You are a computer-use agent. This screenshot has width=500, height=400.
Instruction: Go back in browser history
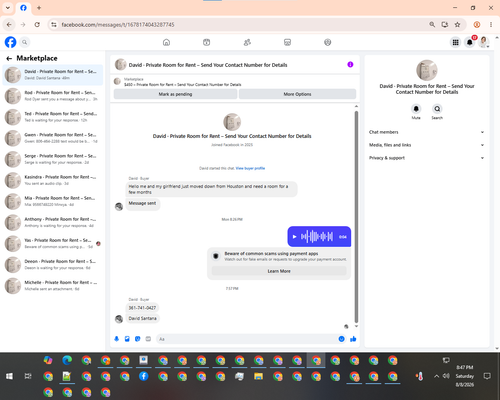point(9,25)
